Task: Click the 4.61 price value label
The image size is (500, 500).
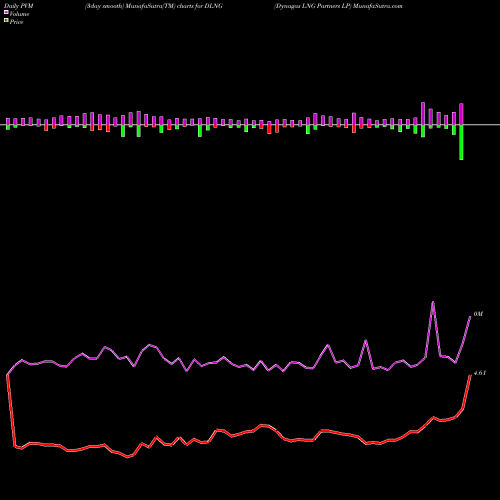Action: 480,373
